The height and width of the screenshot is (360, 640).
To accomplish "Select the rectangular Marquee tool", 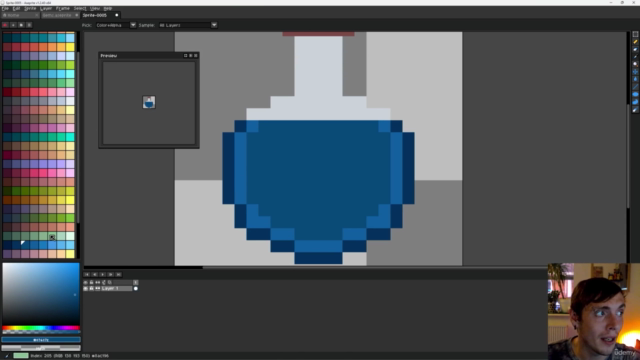I will point(635,34).
